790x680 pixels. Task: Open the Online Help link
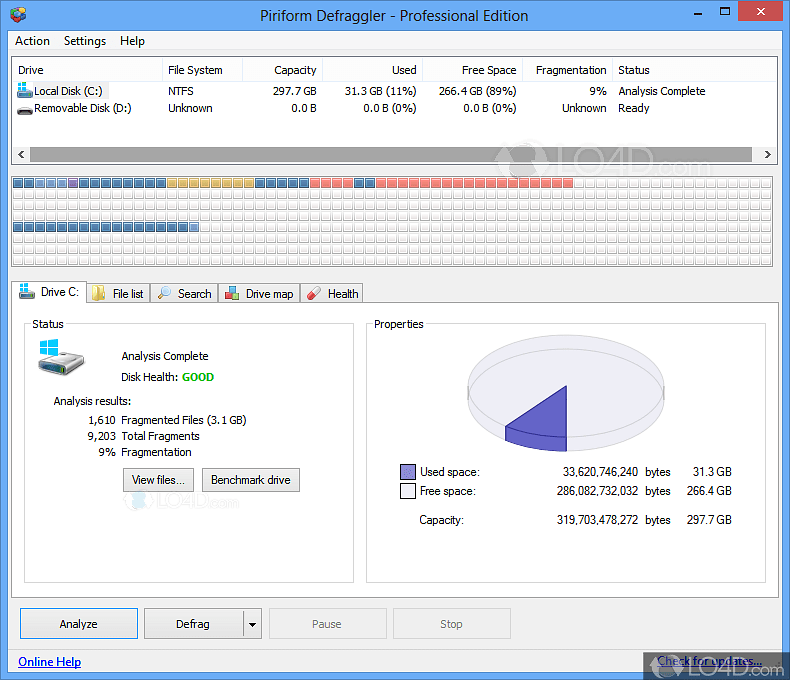[49, 661]
